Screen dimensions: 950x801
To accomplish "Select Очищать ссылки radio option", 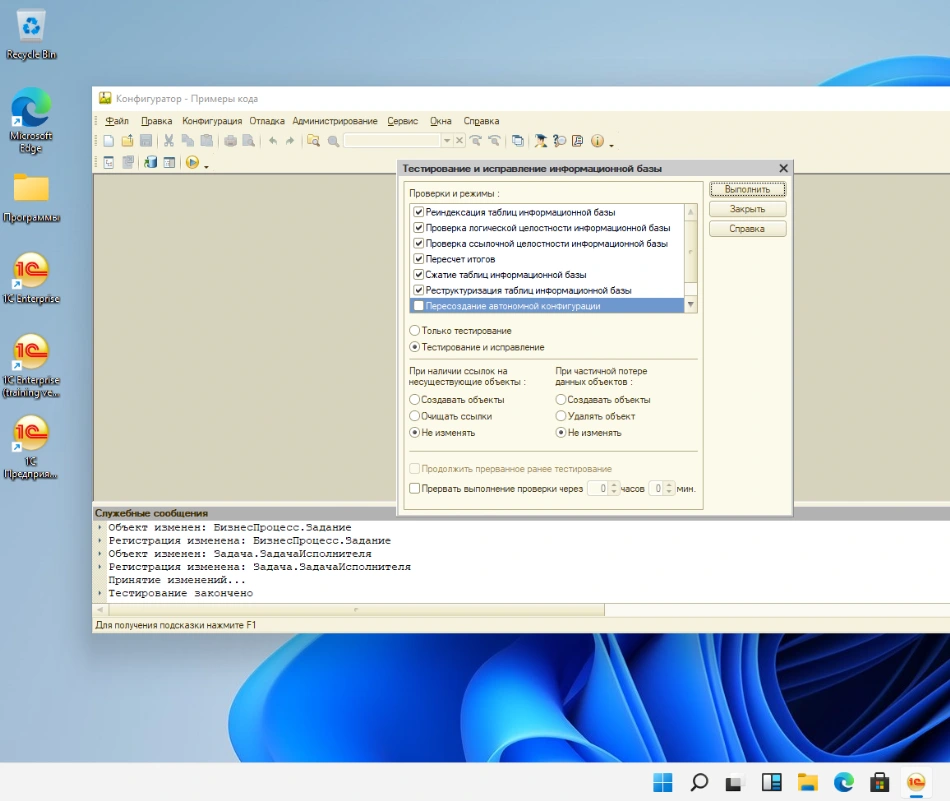I will 415,416.
